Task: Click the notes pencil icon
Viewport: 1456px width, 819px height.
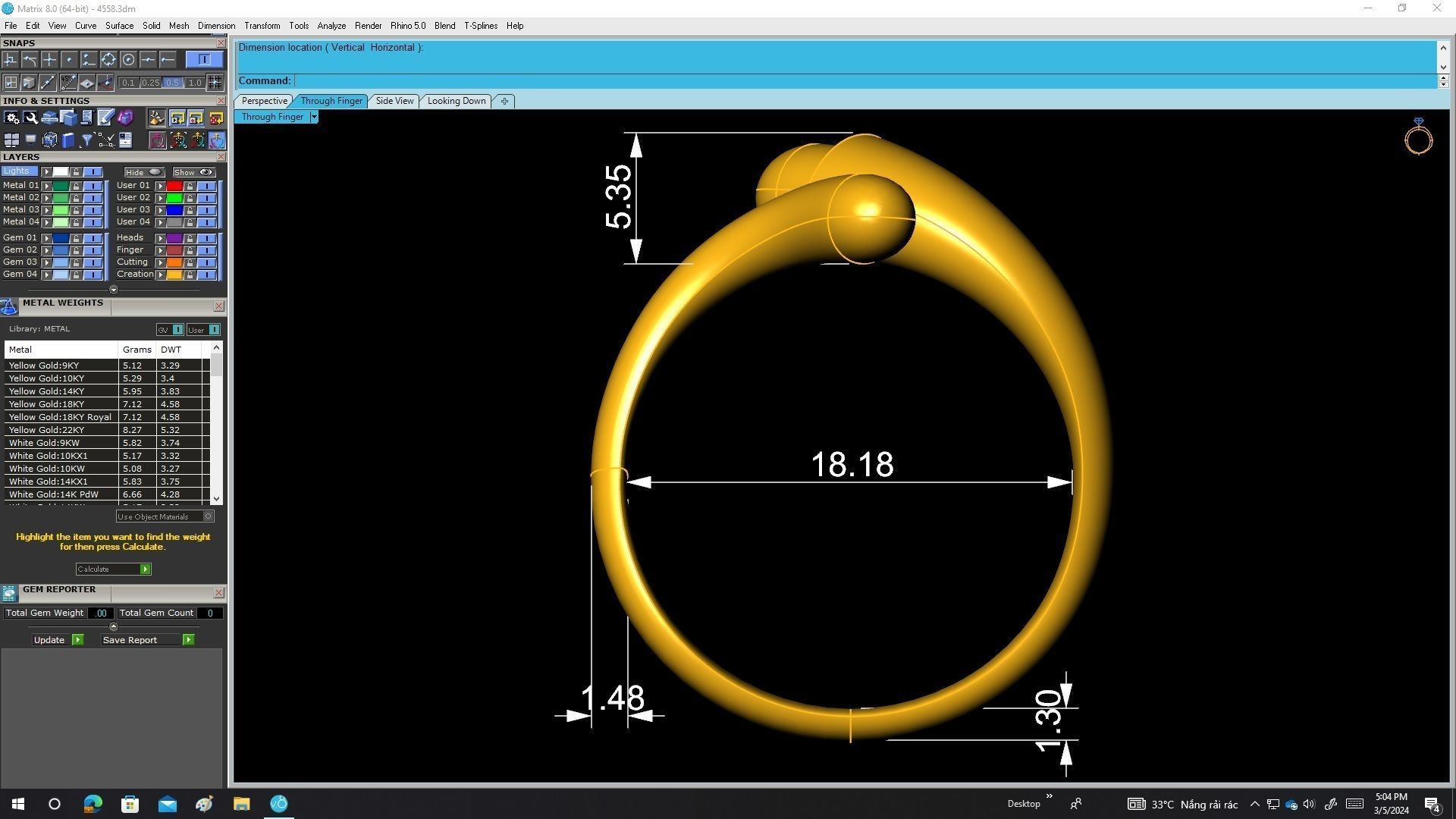Action: pyautogui.click(x=105, y=118)
